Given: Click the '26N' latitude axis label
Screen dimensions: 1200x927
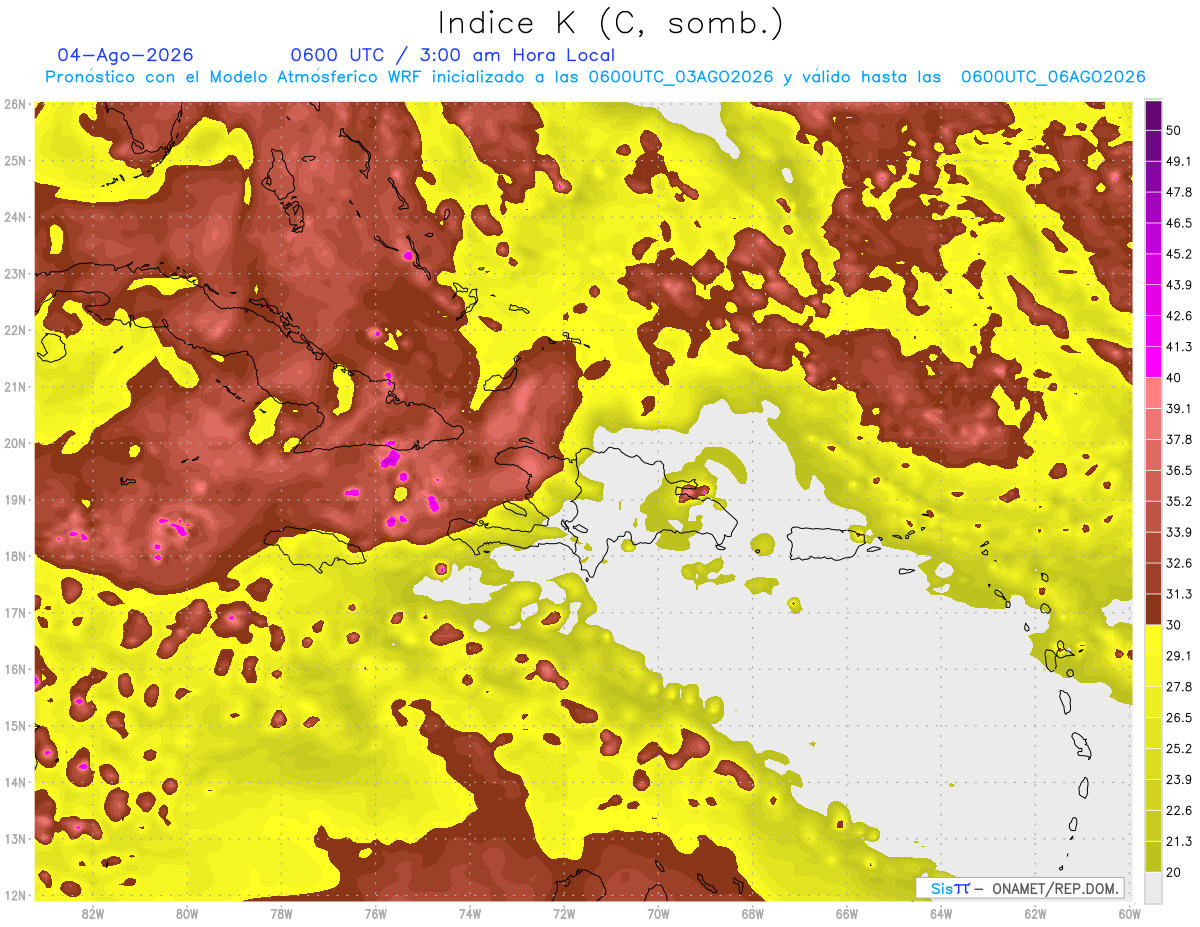Looking at the screenshot, I should point(15,104).
